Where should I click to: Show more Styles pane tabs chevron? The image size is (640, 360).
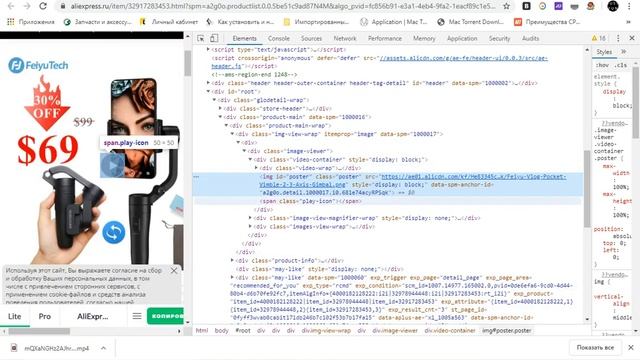point(624,52)
